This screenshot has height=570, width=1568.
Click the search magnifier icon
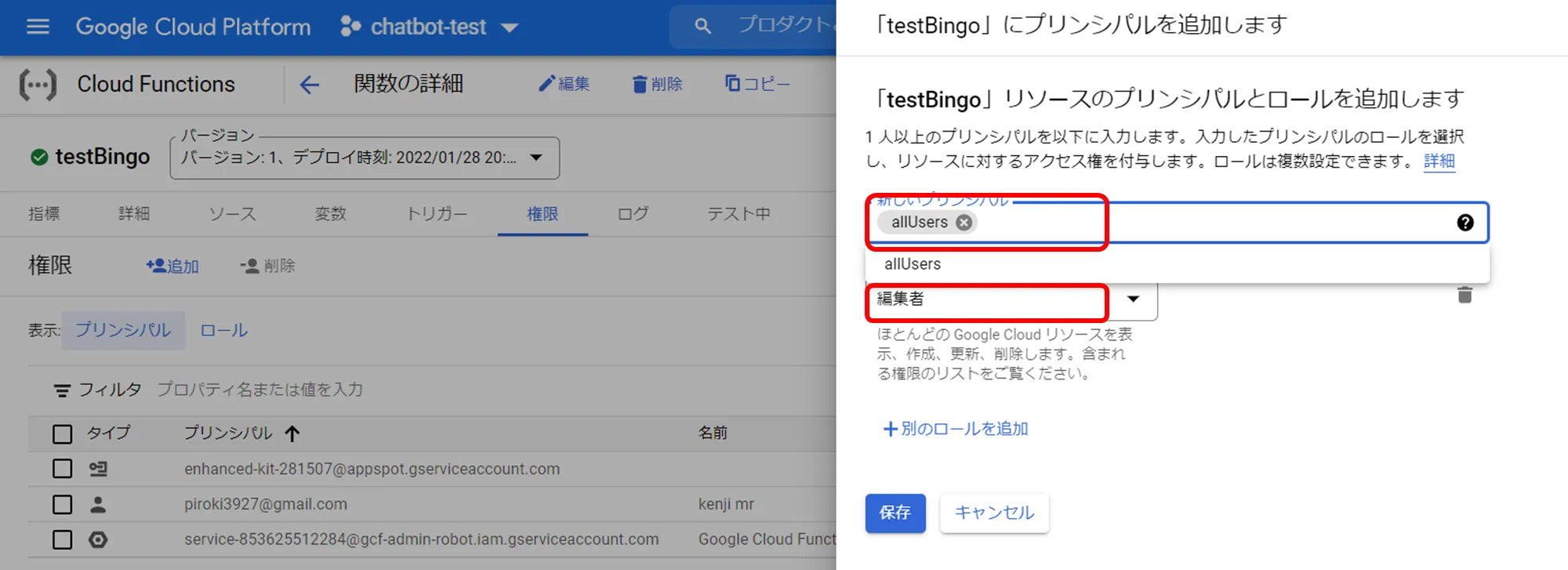703,27
